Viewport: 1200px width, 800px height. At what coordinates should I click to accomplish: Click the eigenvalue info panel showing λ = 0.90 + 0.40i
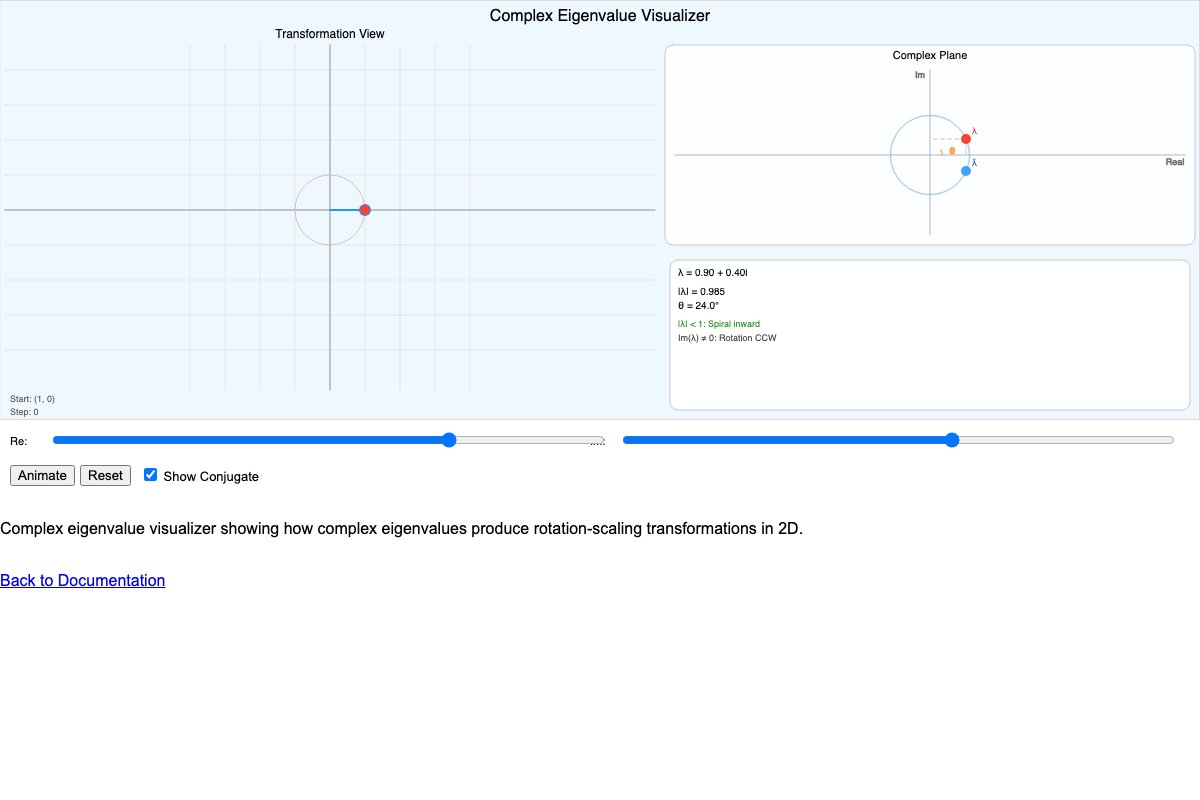[929, 334]
